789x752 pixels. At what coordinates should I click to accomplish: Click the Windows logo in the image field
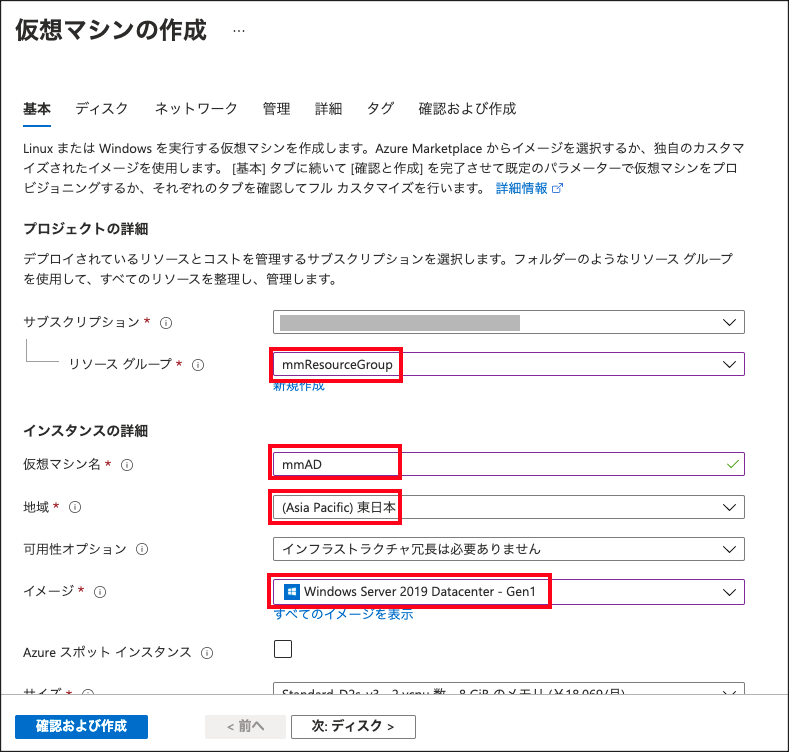pos(292,592)
